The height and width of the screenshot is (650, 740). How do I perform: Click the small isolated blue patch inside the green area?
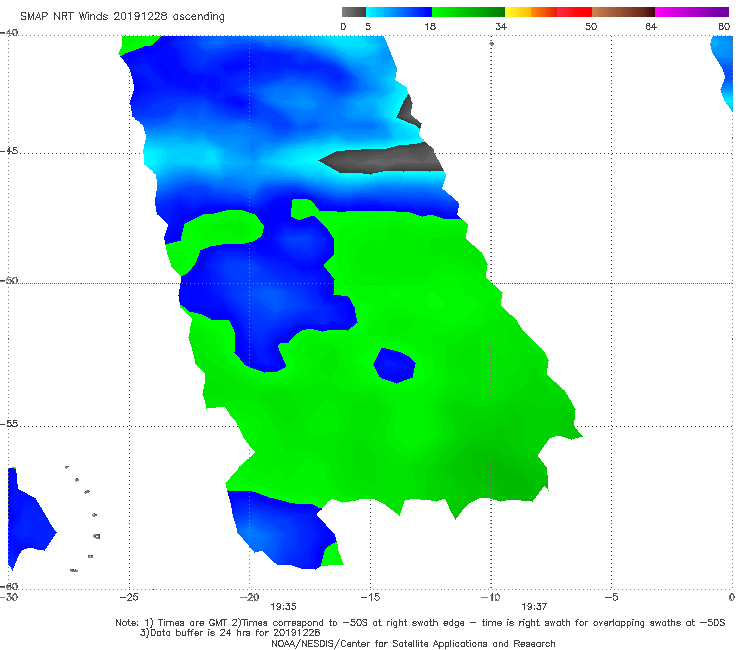point(395,365)
